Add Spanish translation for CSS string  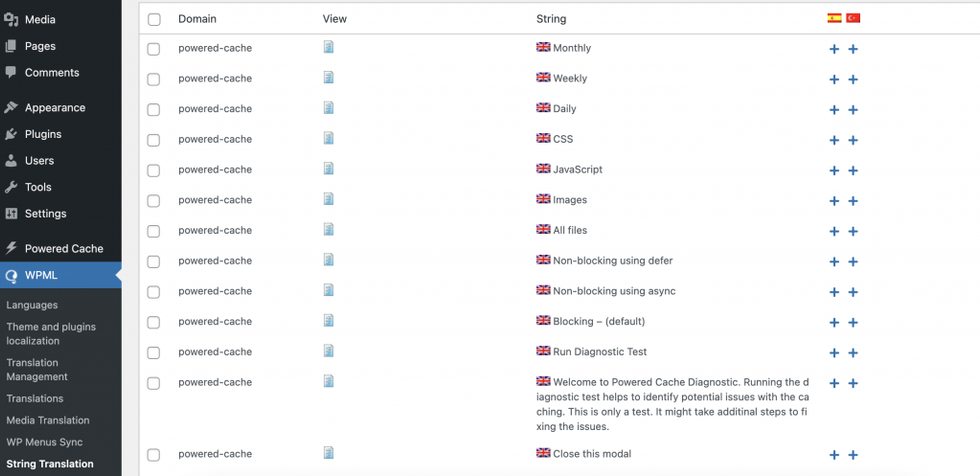coord(834,140)
